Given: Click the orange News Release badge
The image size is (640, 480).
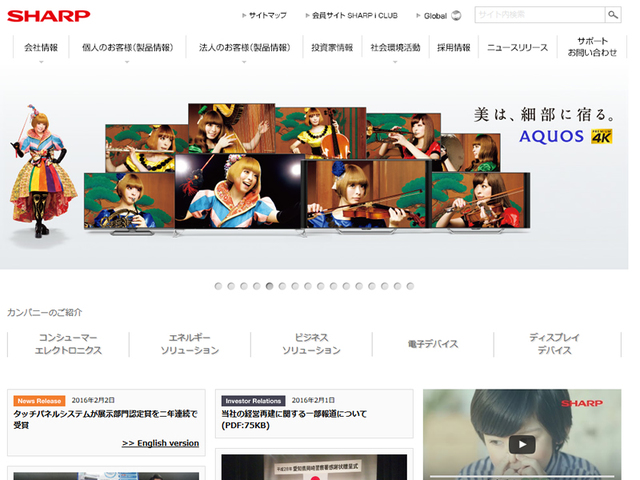Looking at the screenshot, I should [40, 400].
